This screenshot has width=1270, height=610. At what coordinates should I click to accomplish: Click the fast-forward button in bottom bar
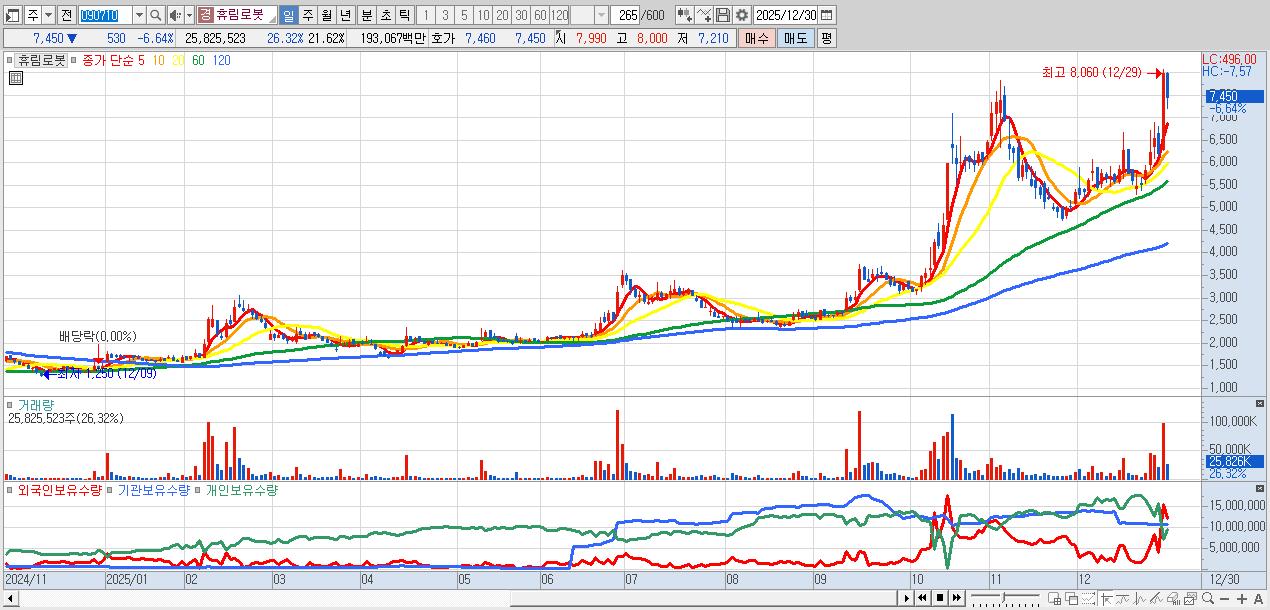tap(957, 598)
